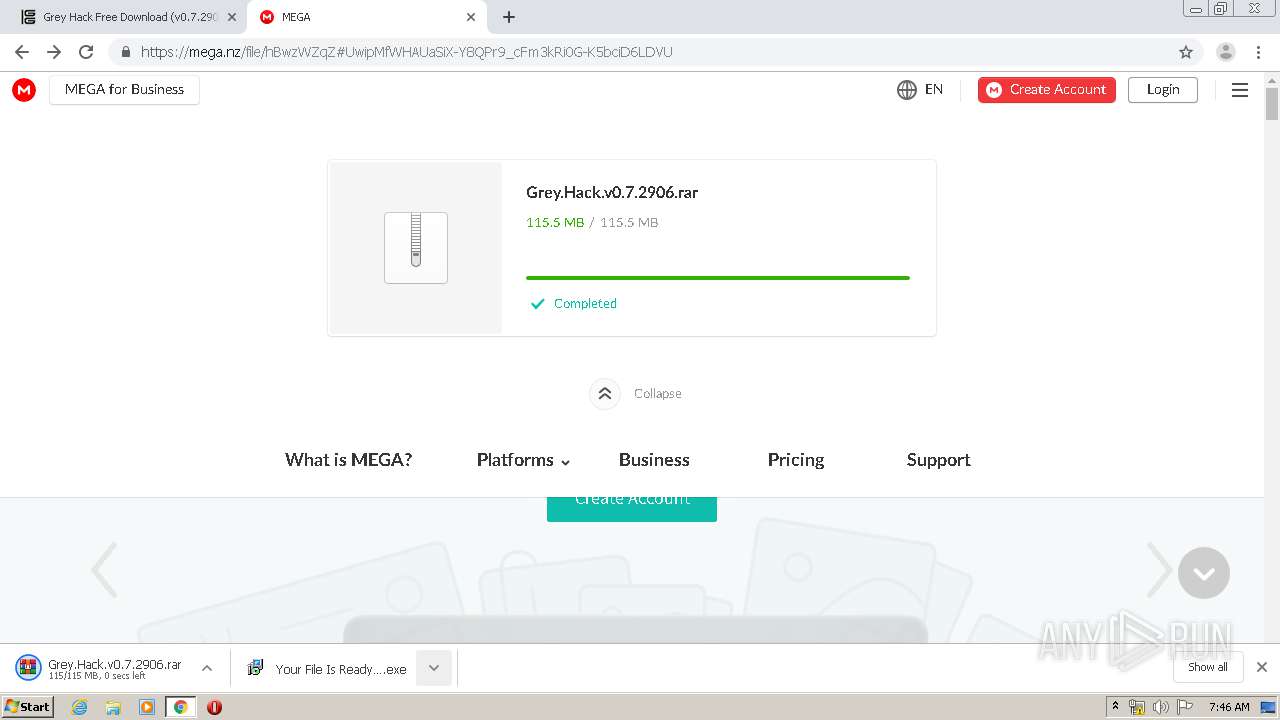This screenshot has height=720, width=1280.
Task: Click Grey.Hack.v0.7.2906.rar file name
Action: pos(612,193)
